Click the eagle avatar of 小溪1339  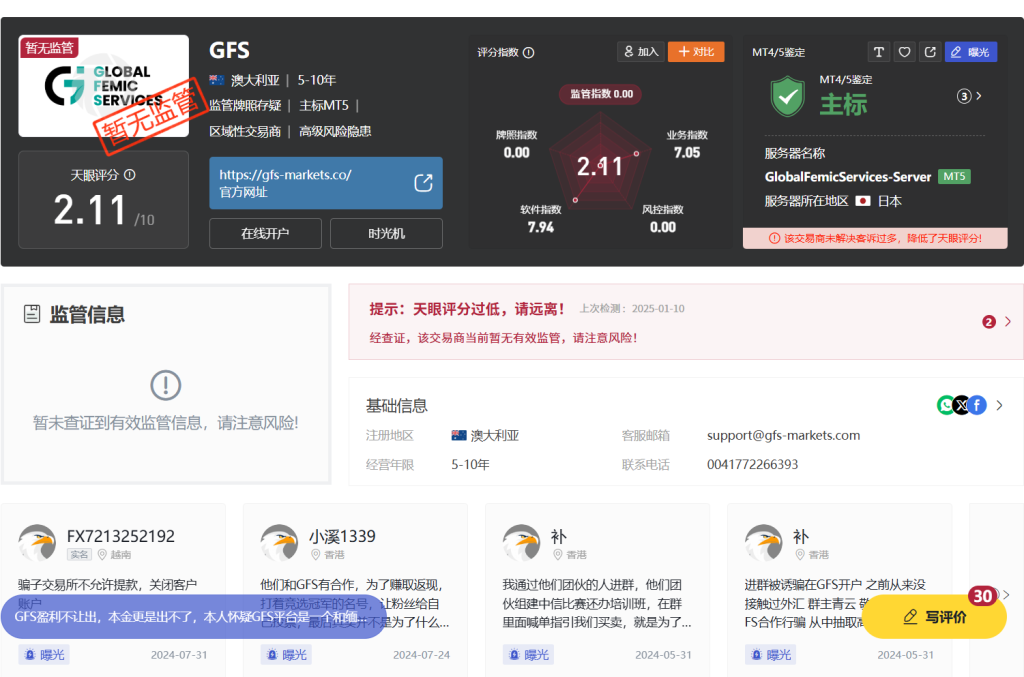point(280,543)
